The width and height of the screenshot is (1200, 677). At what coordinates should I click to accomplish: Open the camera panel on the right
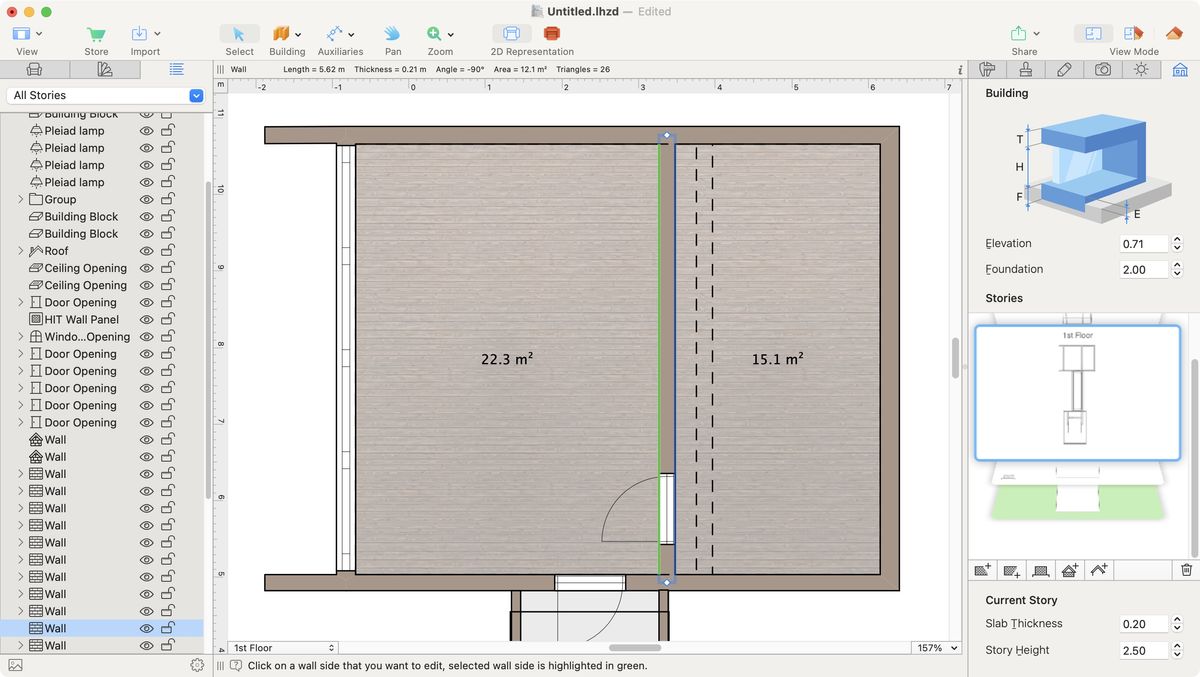[1102, 69]
